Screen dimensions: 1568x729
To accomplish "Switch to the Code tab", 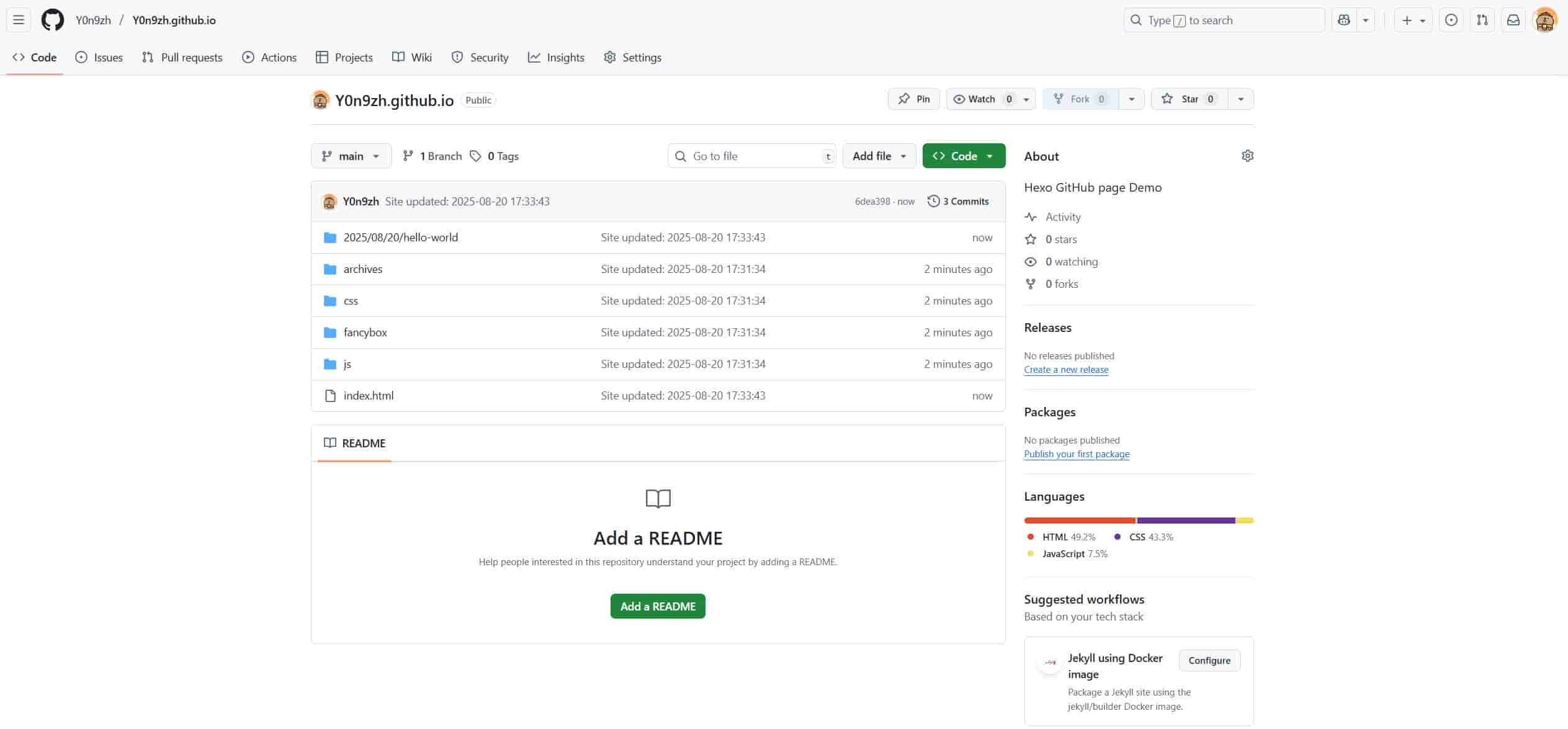I will [x=35, y=57].
